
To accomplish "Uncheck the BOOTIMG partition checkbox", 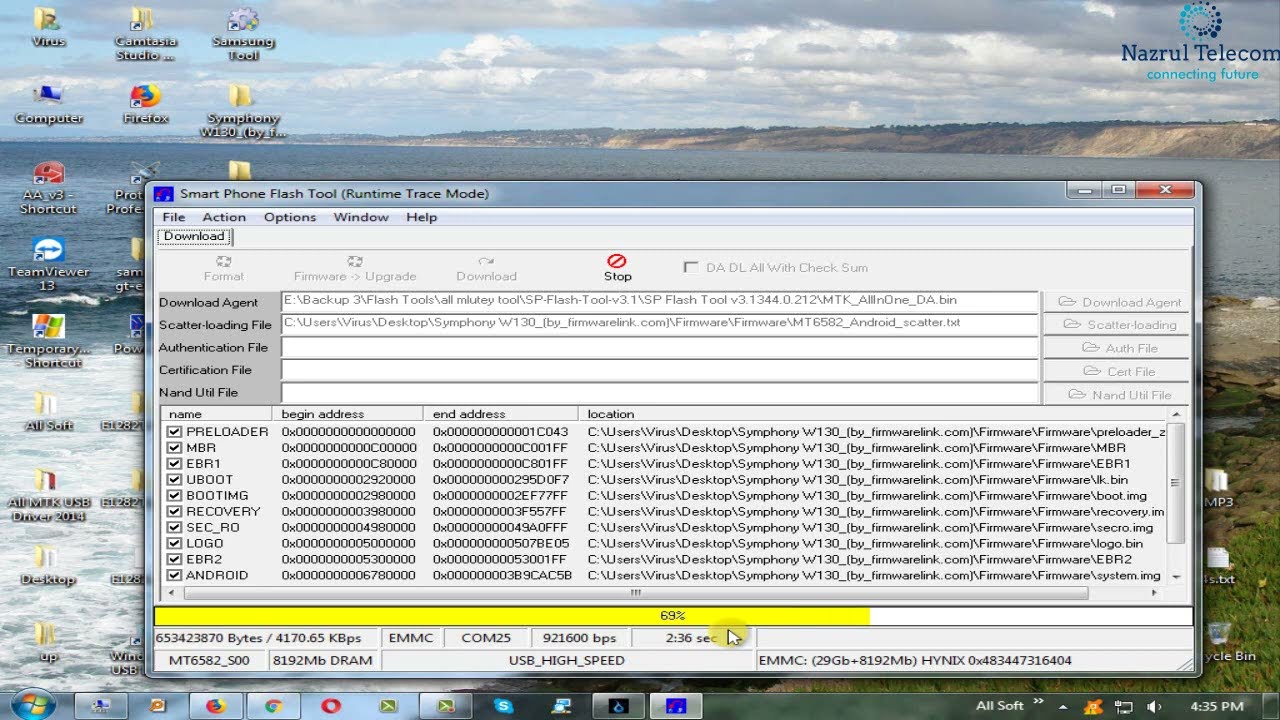I will point(175,496).
